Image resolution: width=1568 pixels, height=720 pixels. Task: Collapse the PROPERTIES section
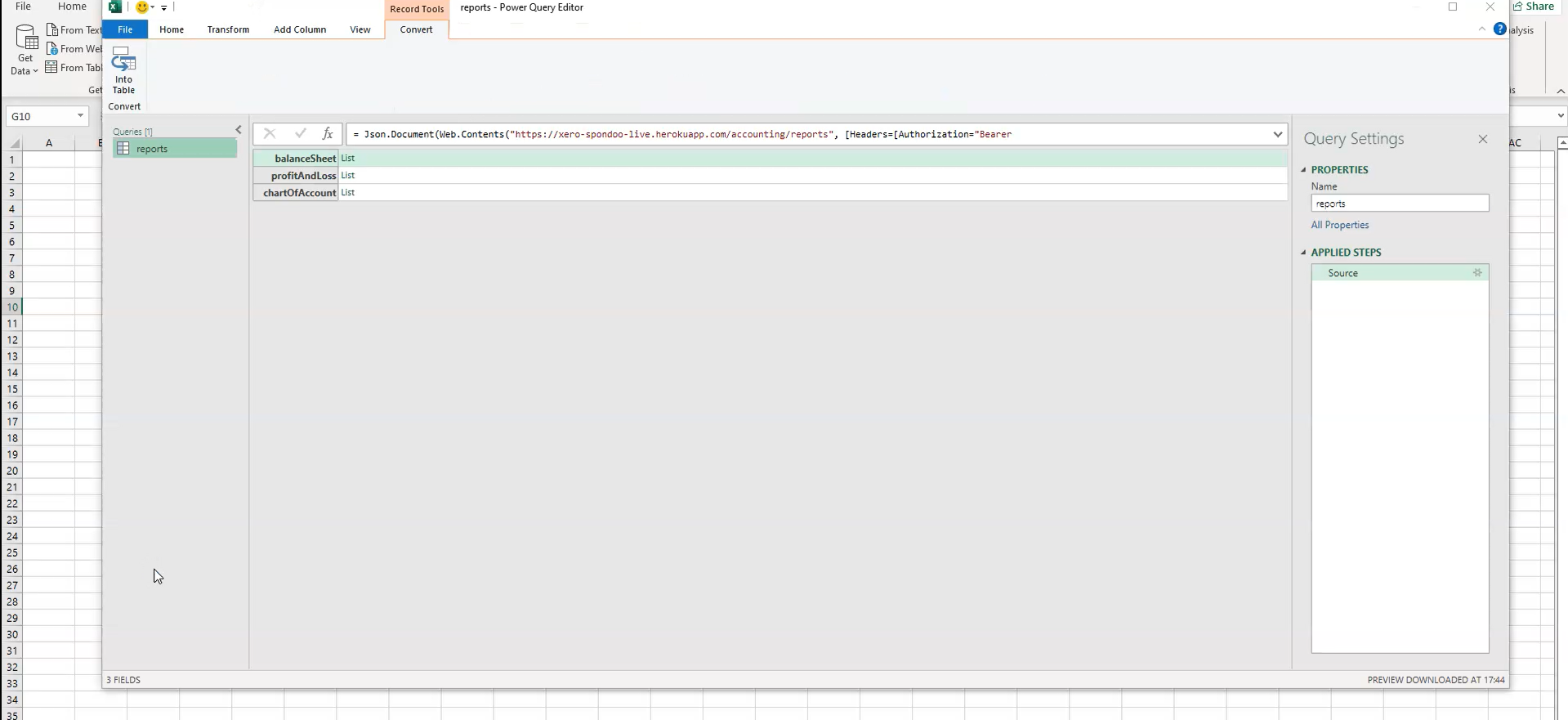[x=1304, y=170]
